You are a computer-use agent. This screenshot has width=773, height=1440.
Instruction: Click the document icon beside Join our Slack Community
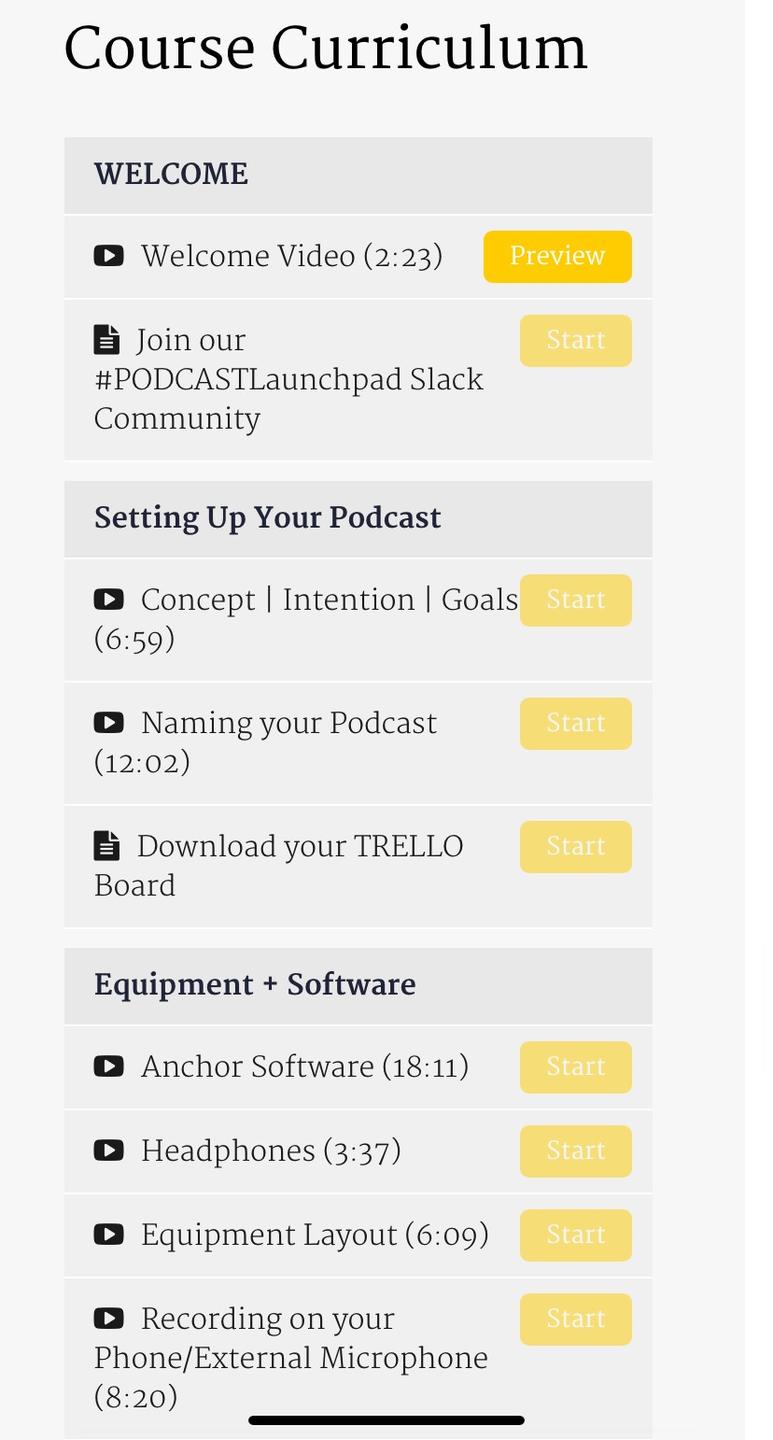(107, 340)
